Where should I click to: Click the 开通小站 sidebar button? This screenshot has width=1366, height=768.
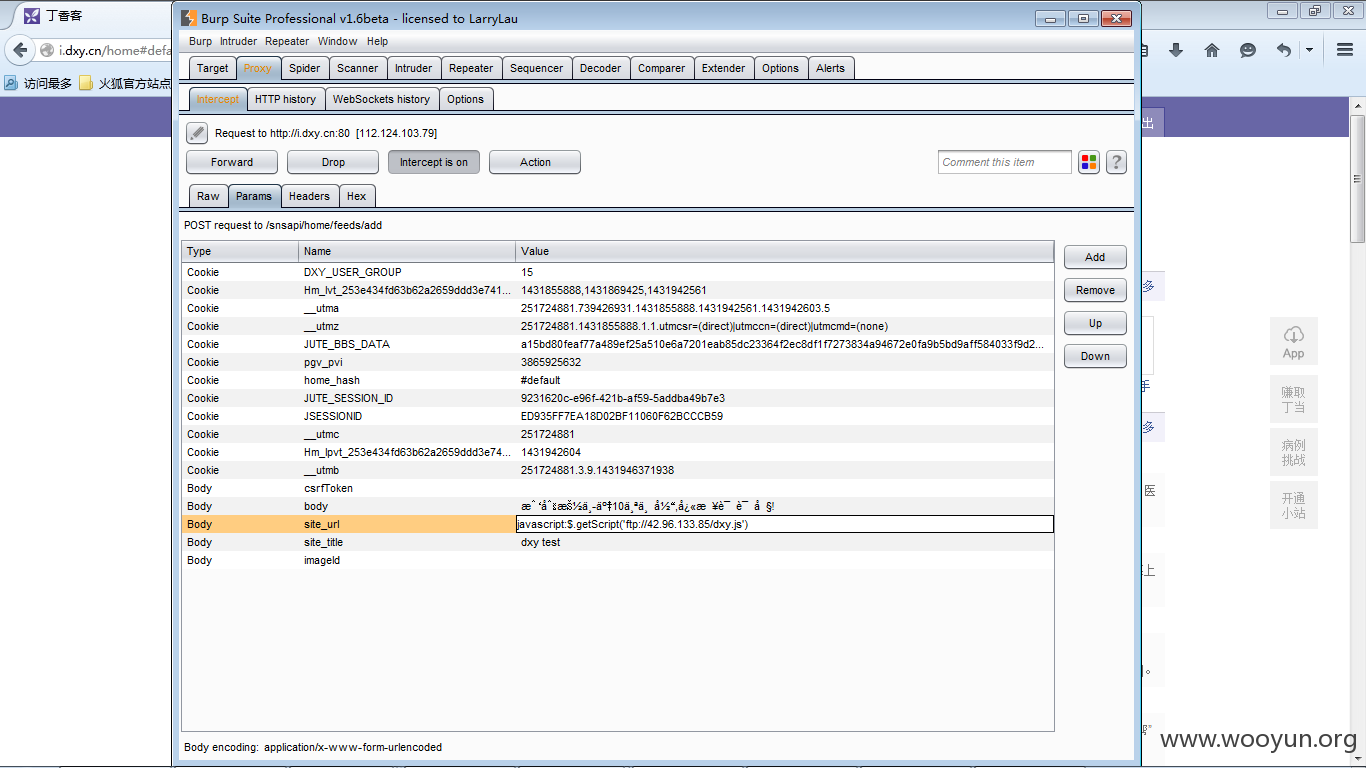[1293, 506]
